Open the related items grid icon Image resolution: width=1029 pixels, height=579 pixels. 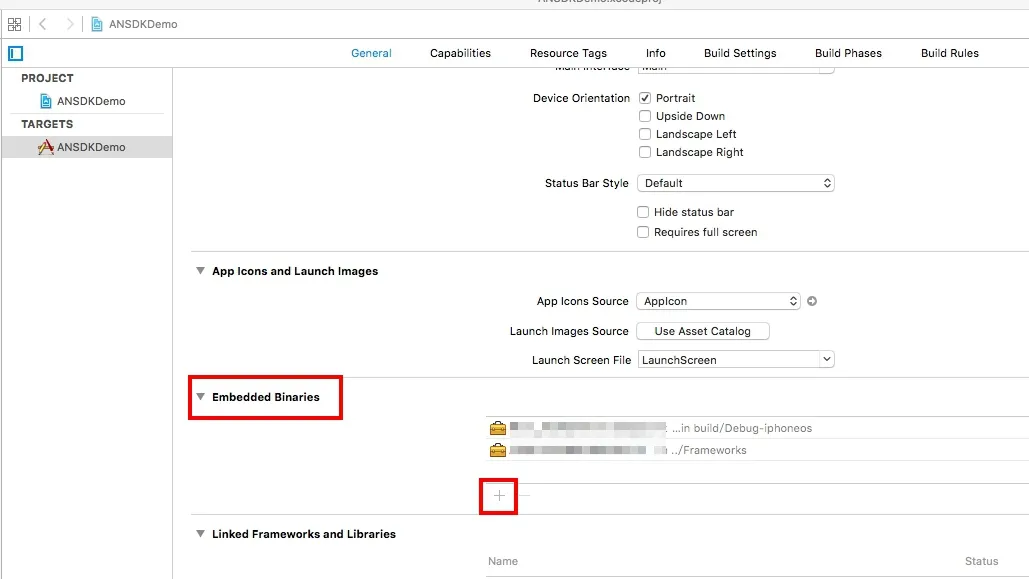pyautogui.click(x=14, y=24)
